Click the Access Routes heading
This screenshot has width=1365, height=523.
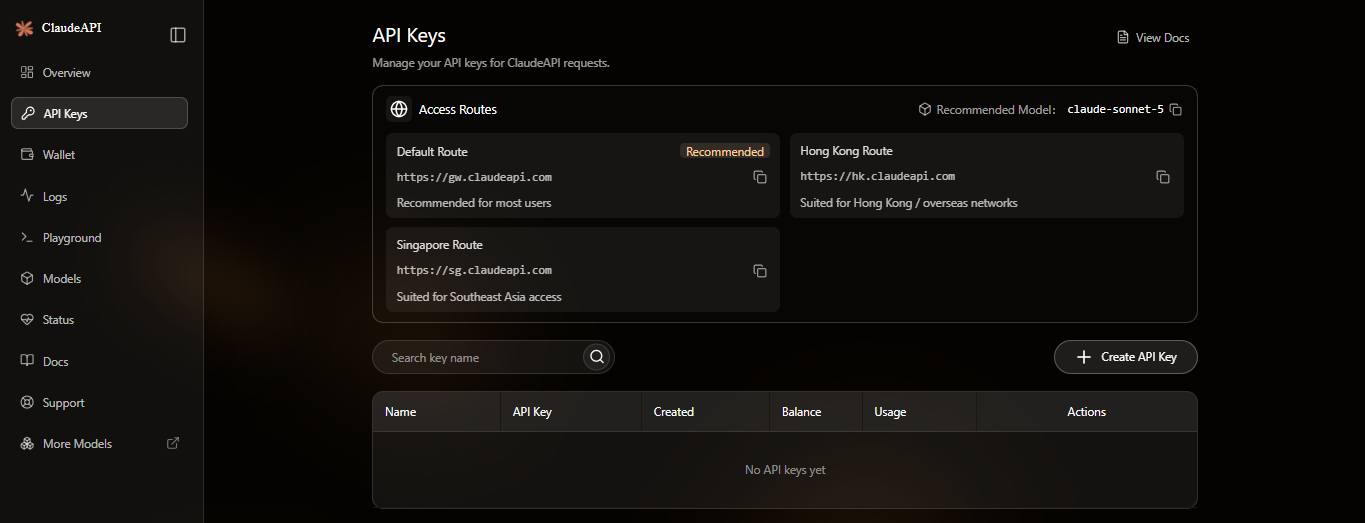coord(458,110)
